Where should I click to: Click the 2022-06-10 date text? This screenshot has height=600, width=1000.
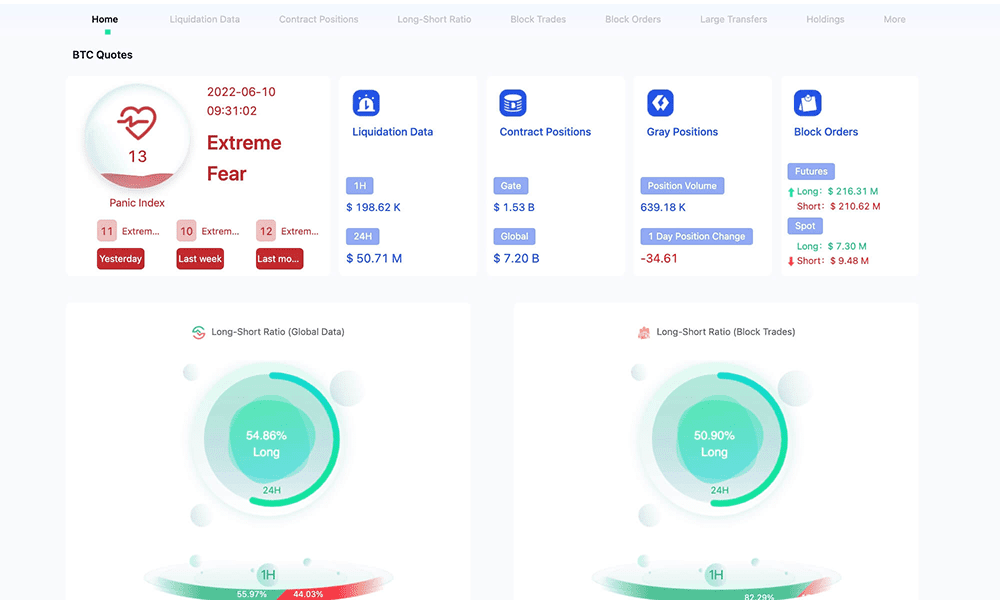[241, 92]
